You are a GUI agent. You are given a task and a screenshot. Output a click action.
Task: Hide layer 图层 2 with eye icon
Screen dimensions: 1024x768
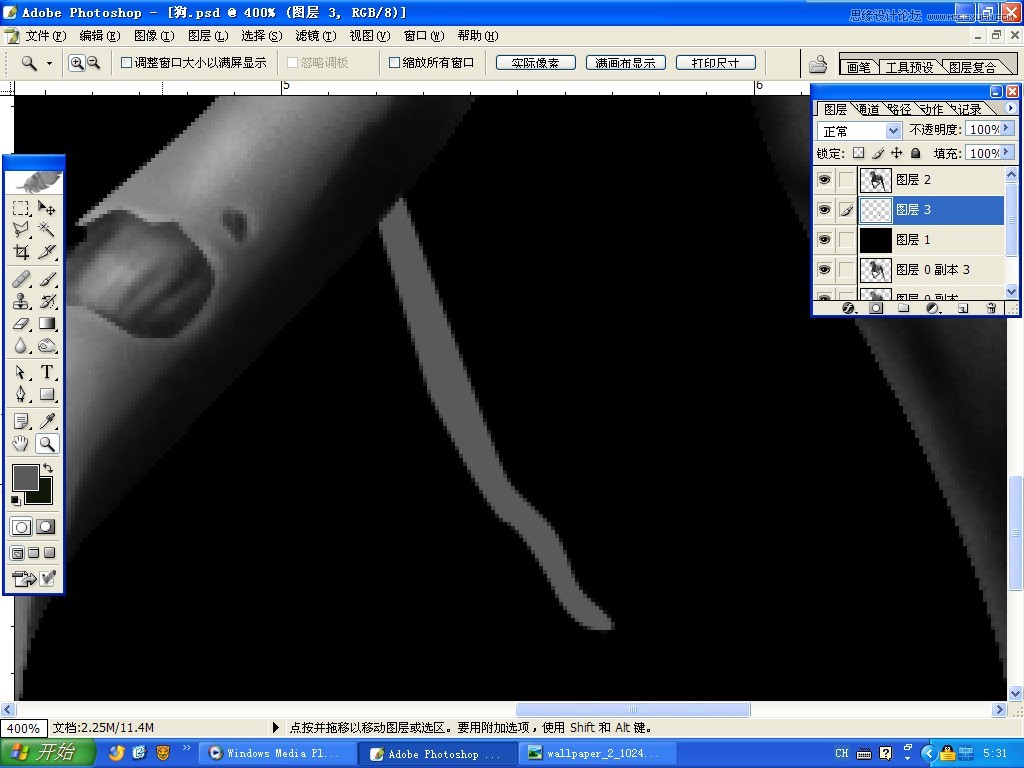pyautogui.click(x=824, y=180)
